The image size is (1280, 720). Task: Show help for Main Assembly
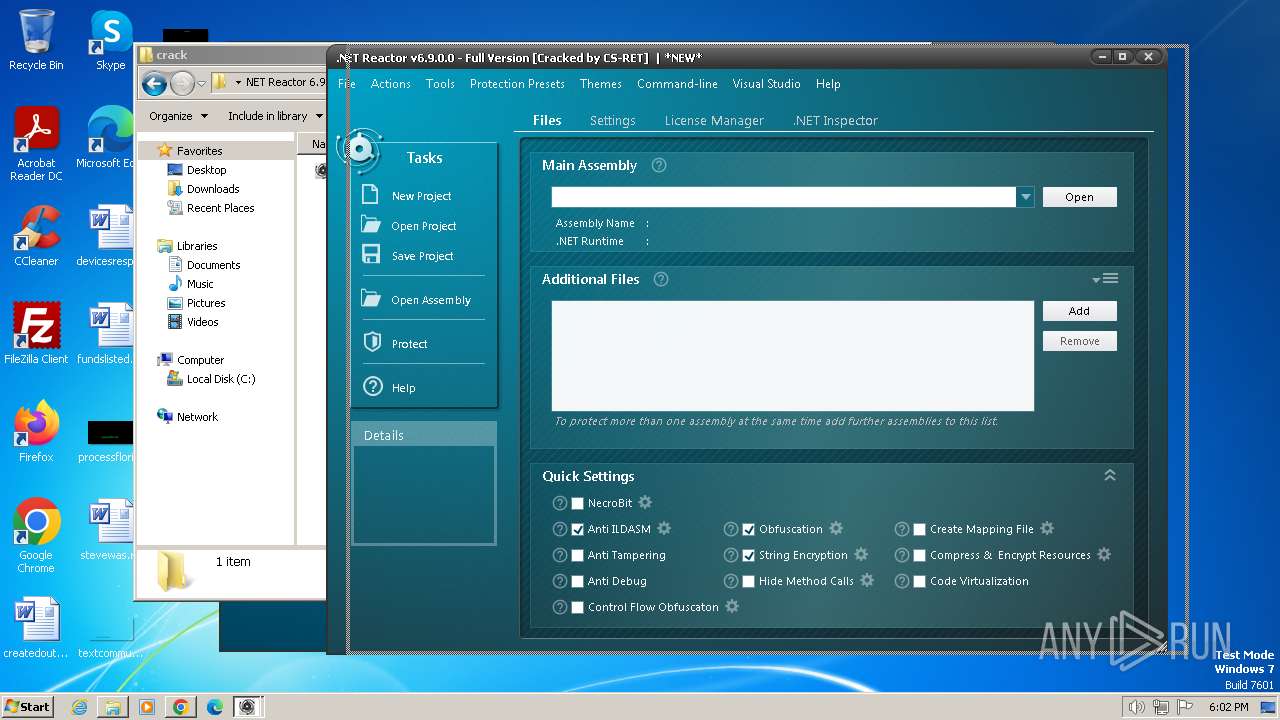click(x=659, y=165)
